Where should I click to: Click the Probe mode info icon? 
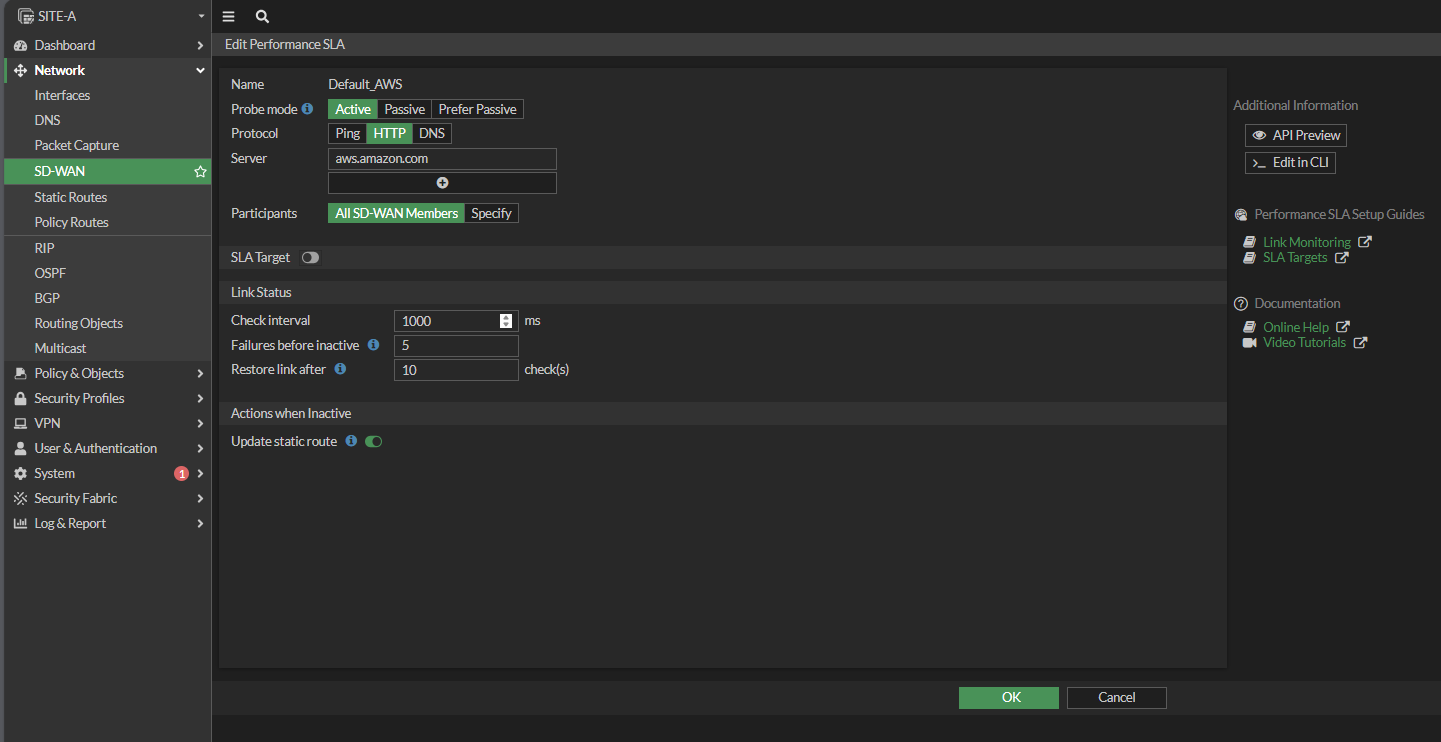coord(308,109)
